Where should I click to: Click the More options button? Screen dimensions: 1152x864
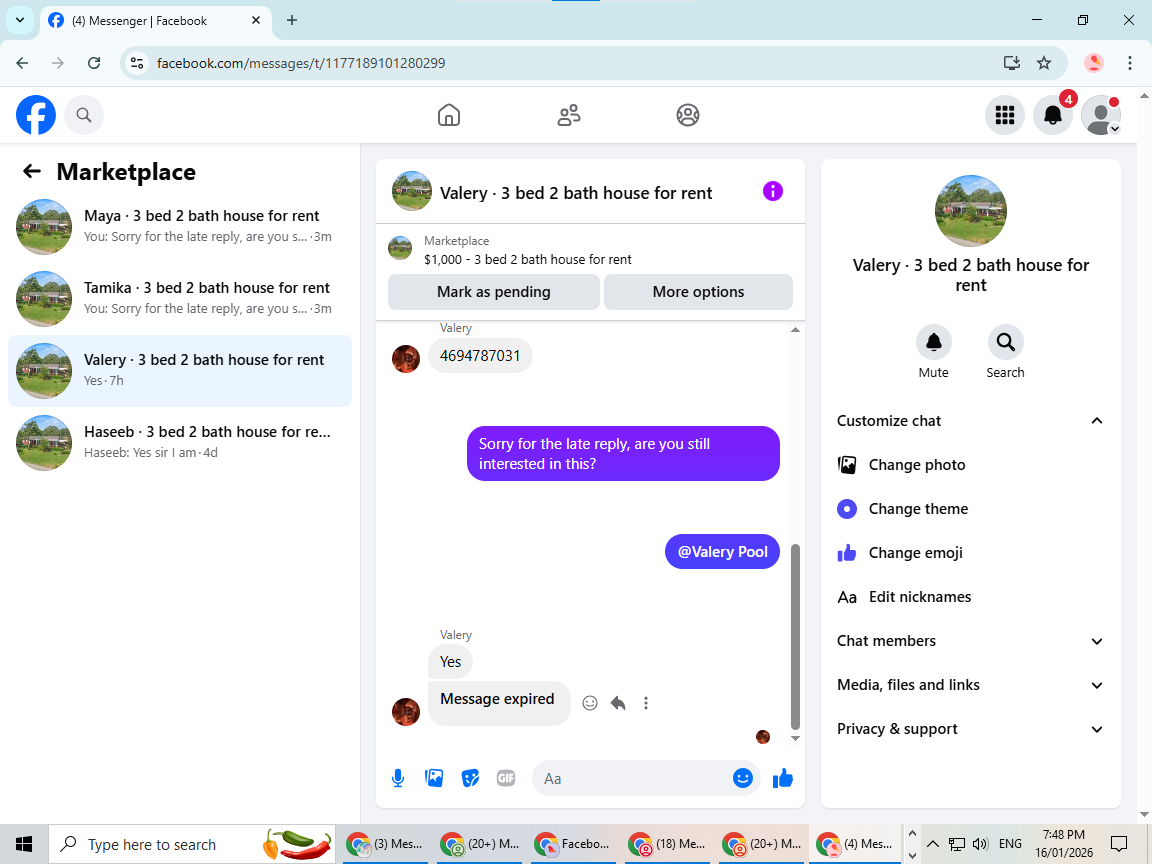click(698, 292)
